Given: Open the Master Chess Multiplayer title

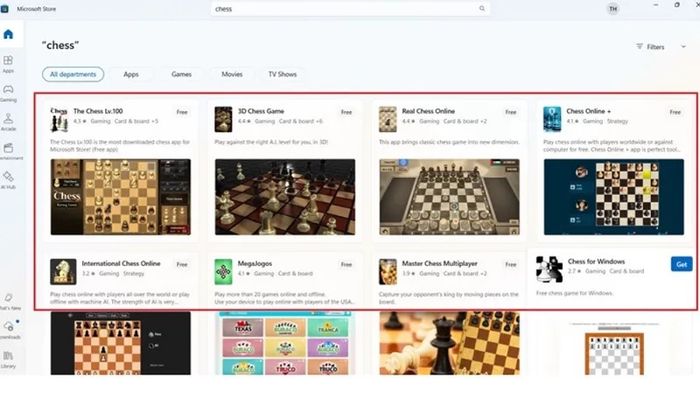Looking at the screenshot, I should pyautogui.click(x=439, y=264).
